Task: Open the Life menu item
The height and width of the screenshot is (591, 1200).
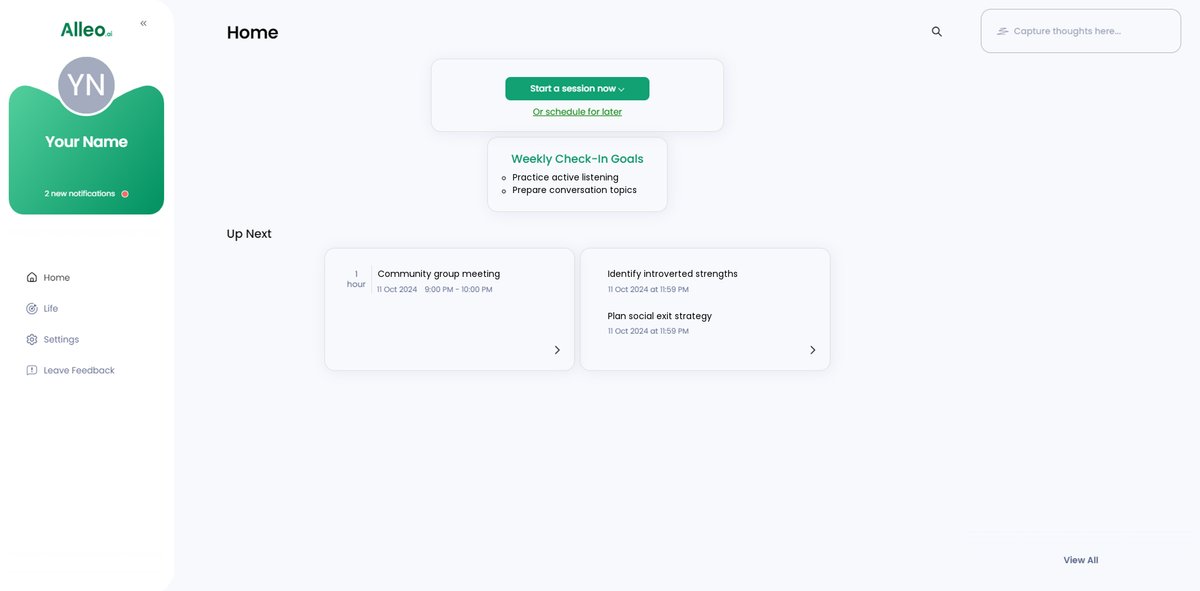Action: [51, 309]
